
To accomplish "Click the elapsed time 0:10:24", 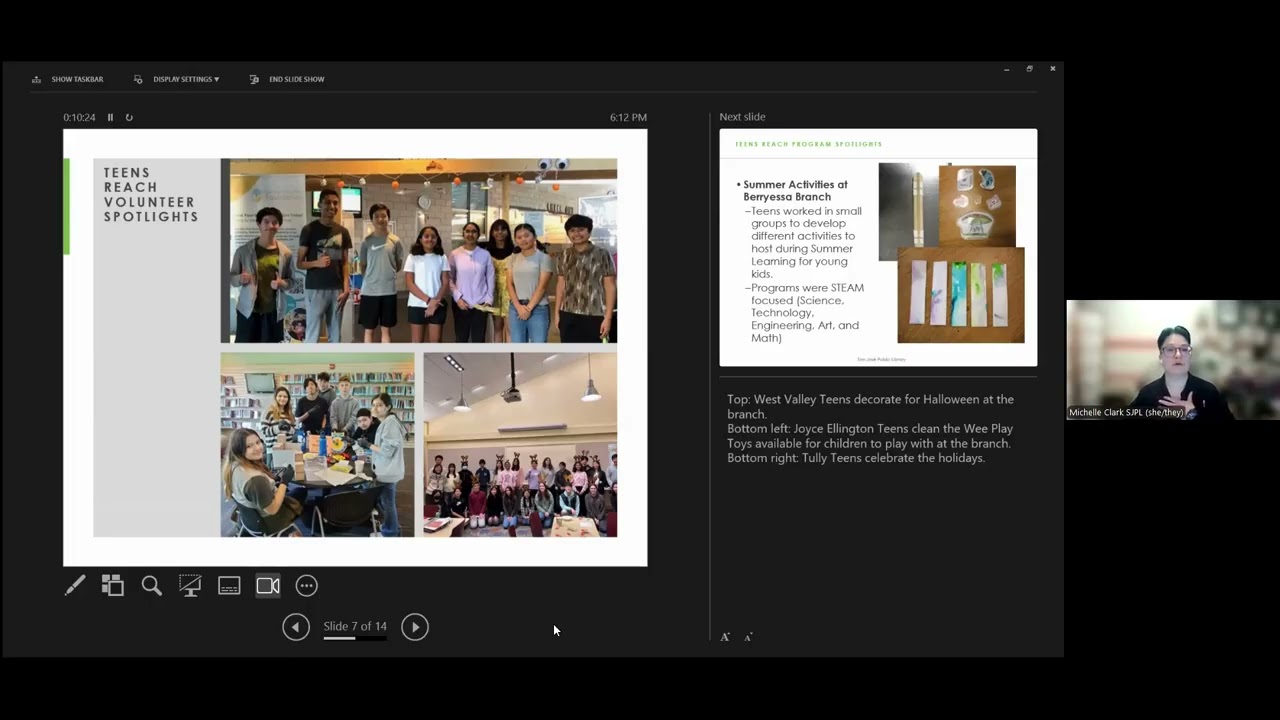I will (79, 117).
